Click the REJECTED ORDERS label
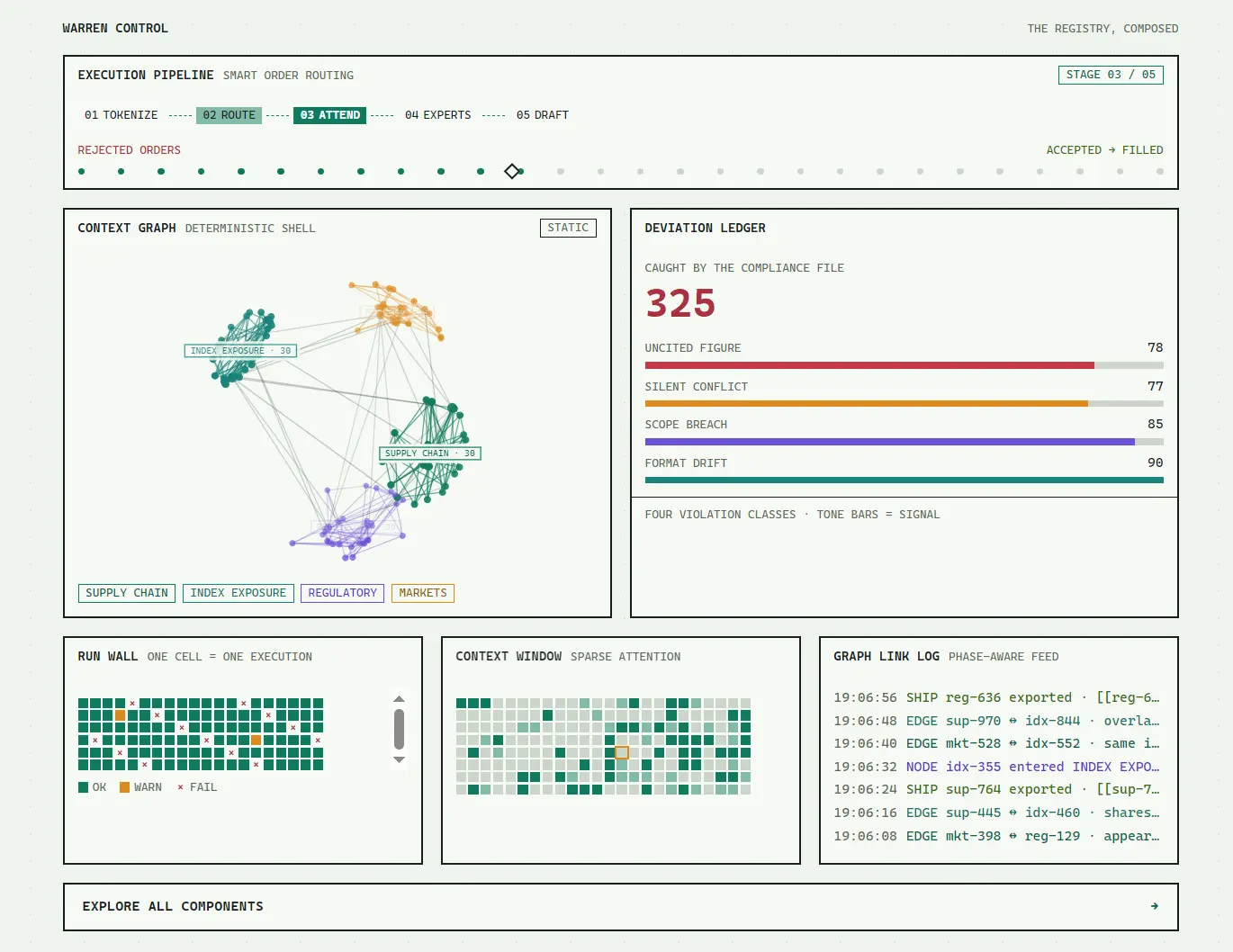 point(129,150)
